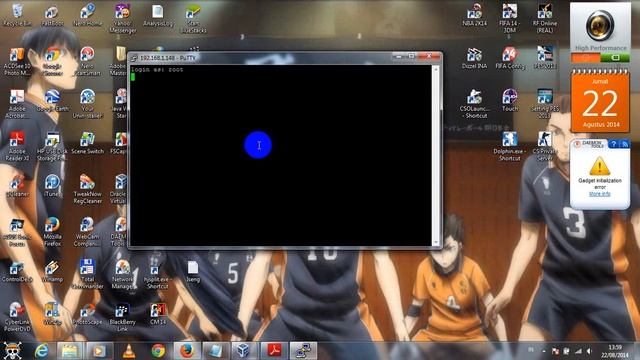Select the ACDSee 10 Photo Manager shortcut
The width and height of the screenshot is (640, 360).
[17, 62]
